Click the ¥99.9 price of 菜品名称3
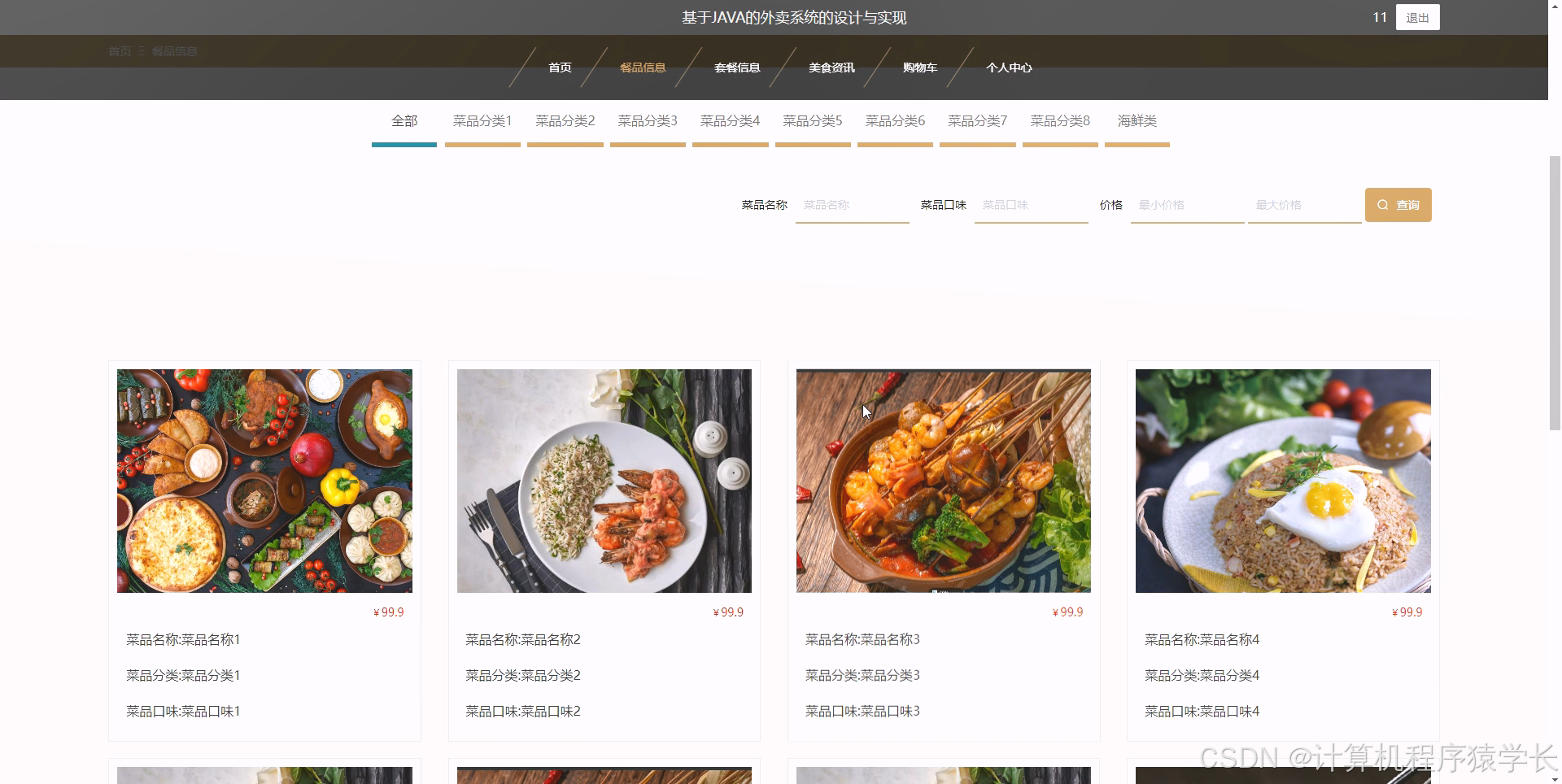This screenshot has height=784, width=1562. click(x=1068, y=612)
